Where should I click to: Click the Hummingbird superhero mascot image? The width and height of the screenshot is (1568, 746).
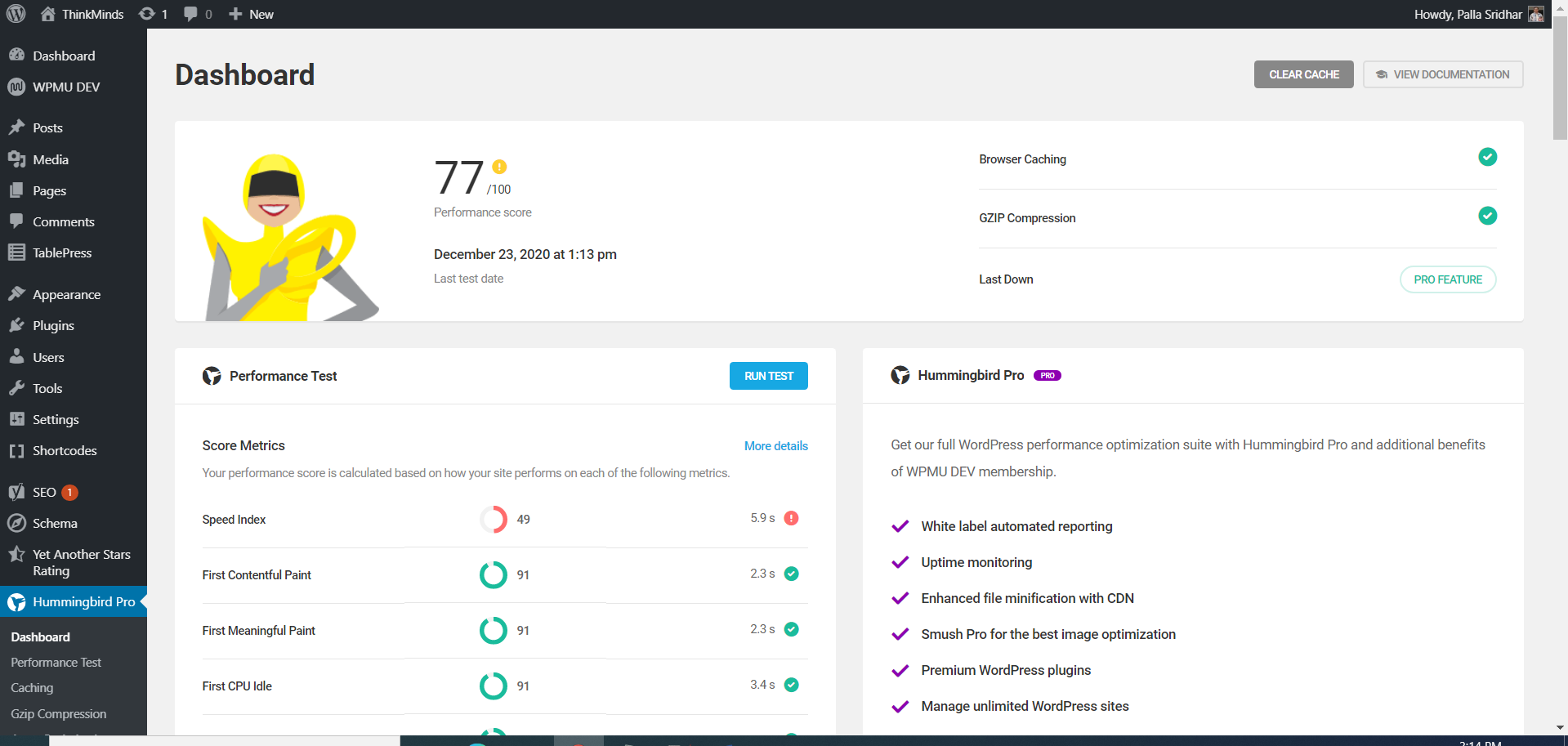coord(290,237)
